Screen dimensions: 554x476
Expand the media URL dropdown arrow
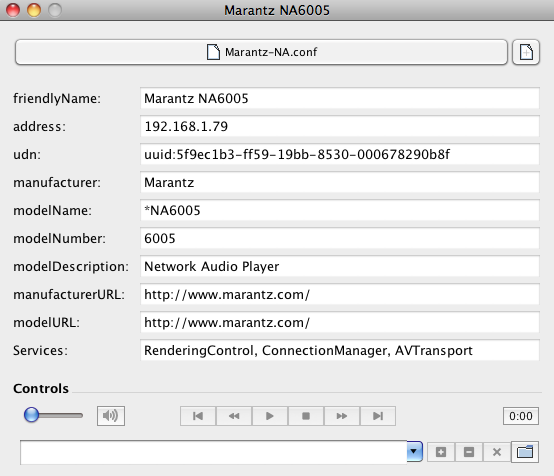[414, 451]
